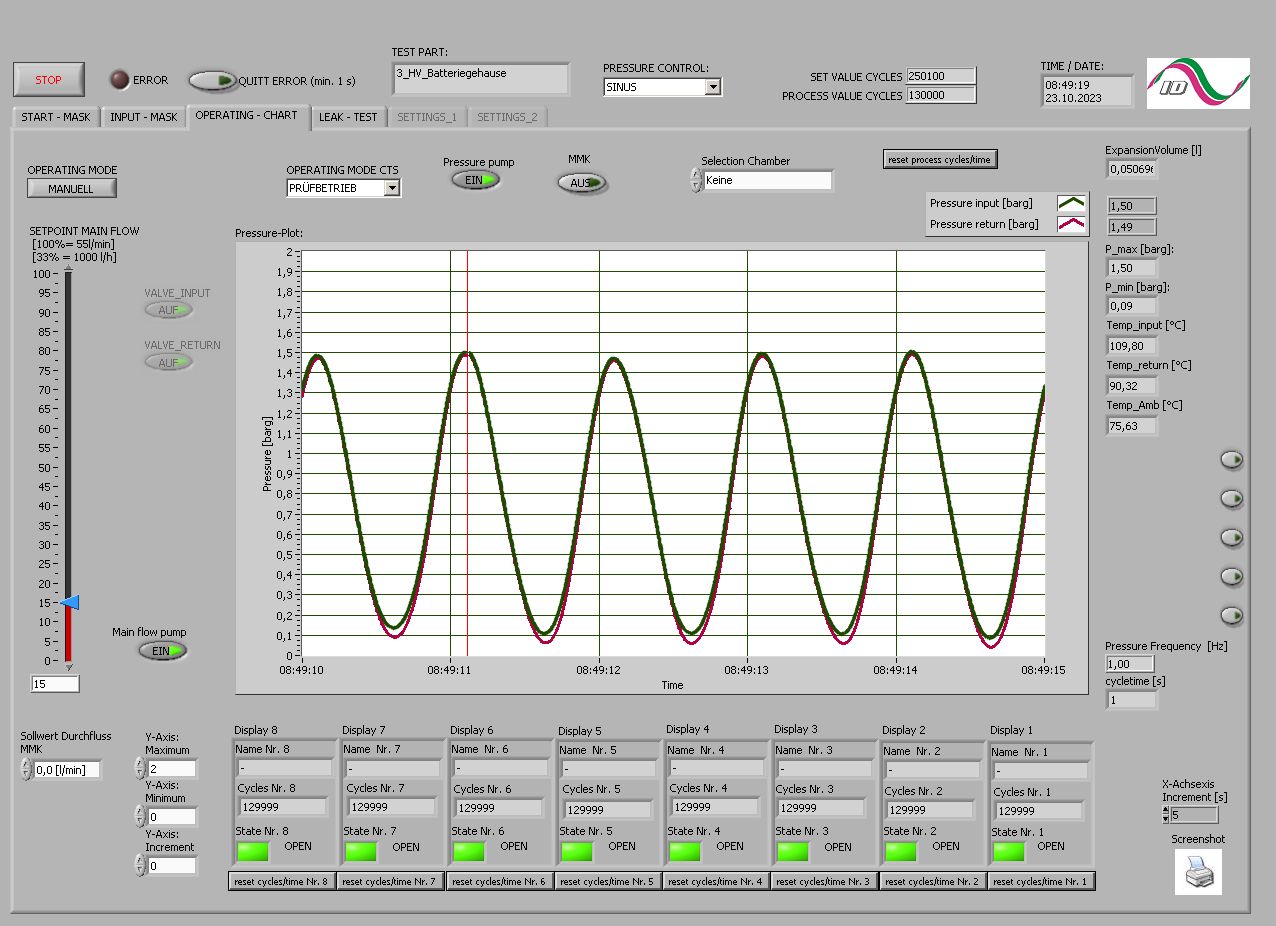Click reset process cycles/time button
Image resolution: width=1276 pixels, height=926 pixels.
coord(941,160)
